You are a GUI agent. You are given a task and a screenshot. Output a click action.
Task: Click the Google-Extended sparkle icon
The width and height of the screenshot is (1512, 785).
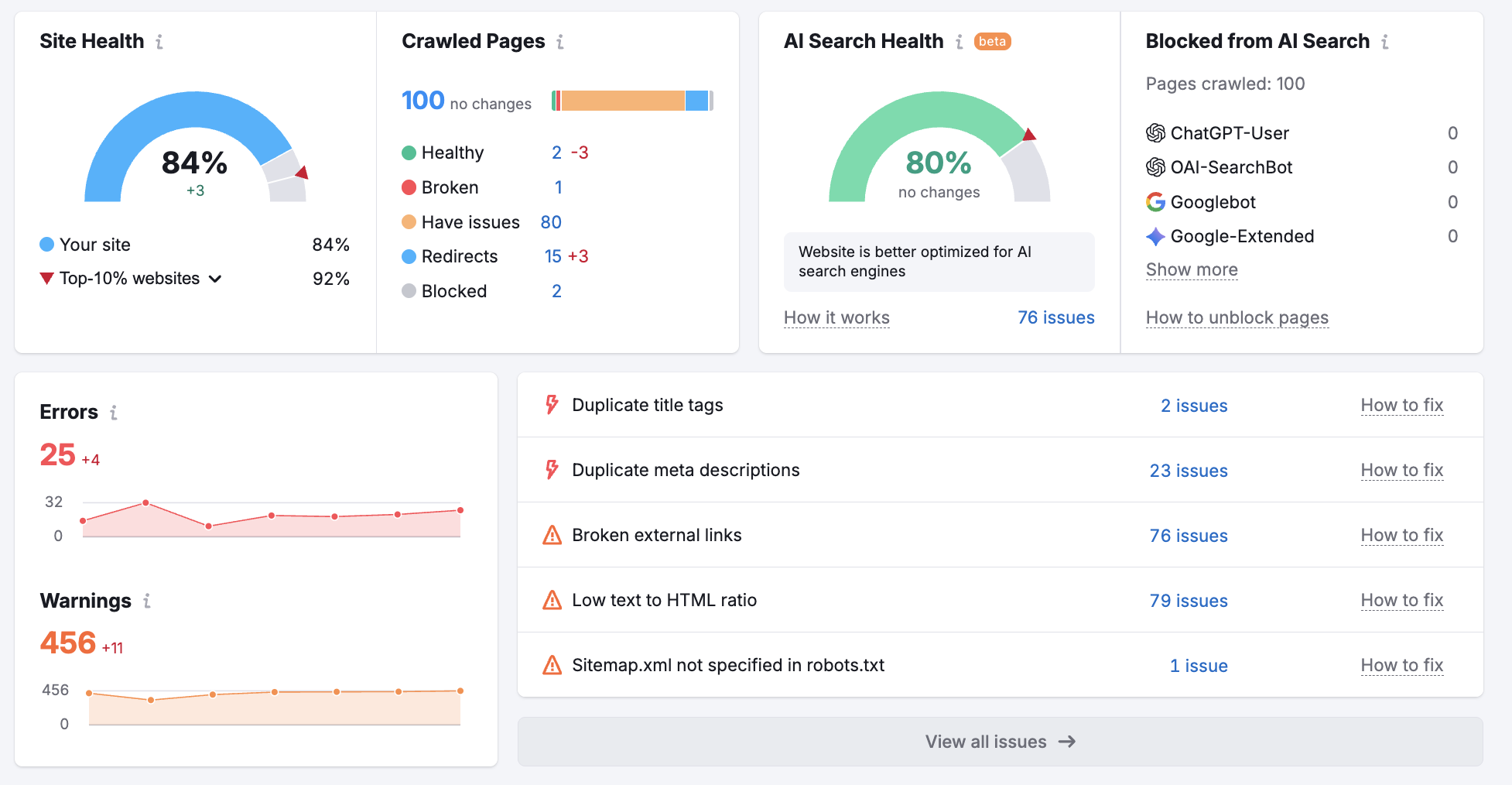[x=1155, y=237]
